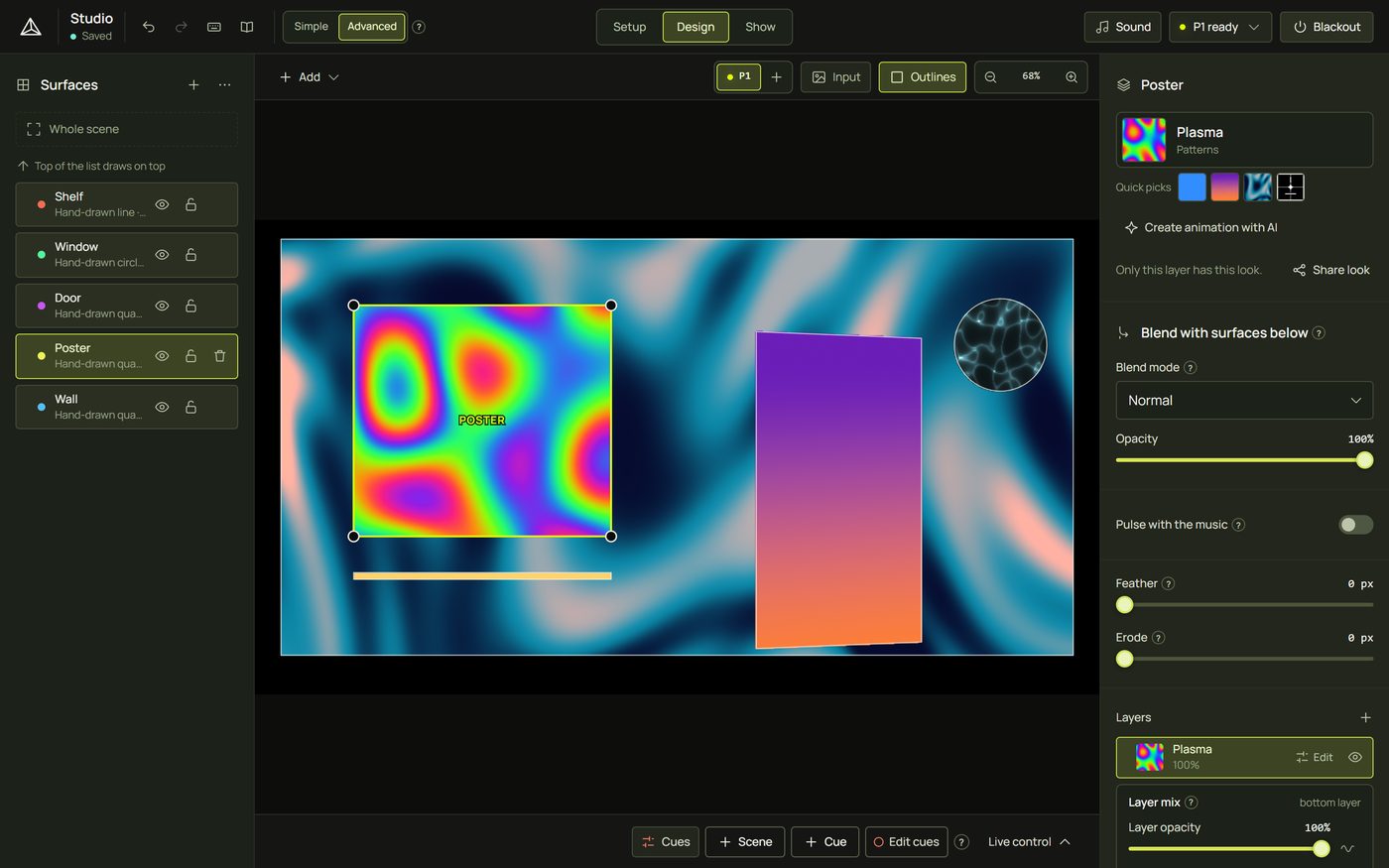
Task: Open Feather help icon
Action: click(1169, 583)
